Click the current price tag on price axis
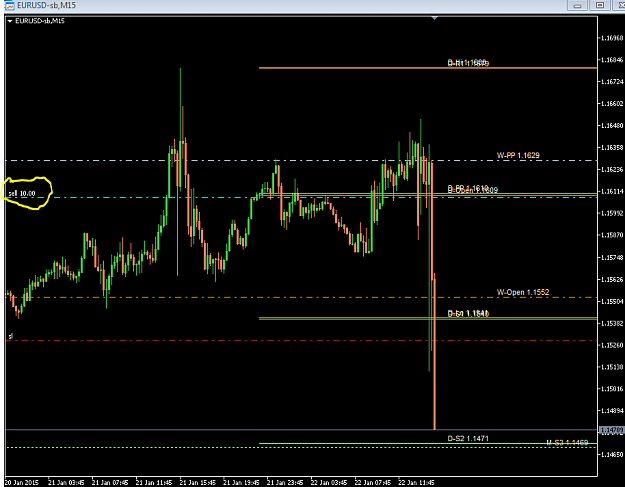The width and height of the screenshot is (625, 487). click(x=612, y=430)
